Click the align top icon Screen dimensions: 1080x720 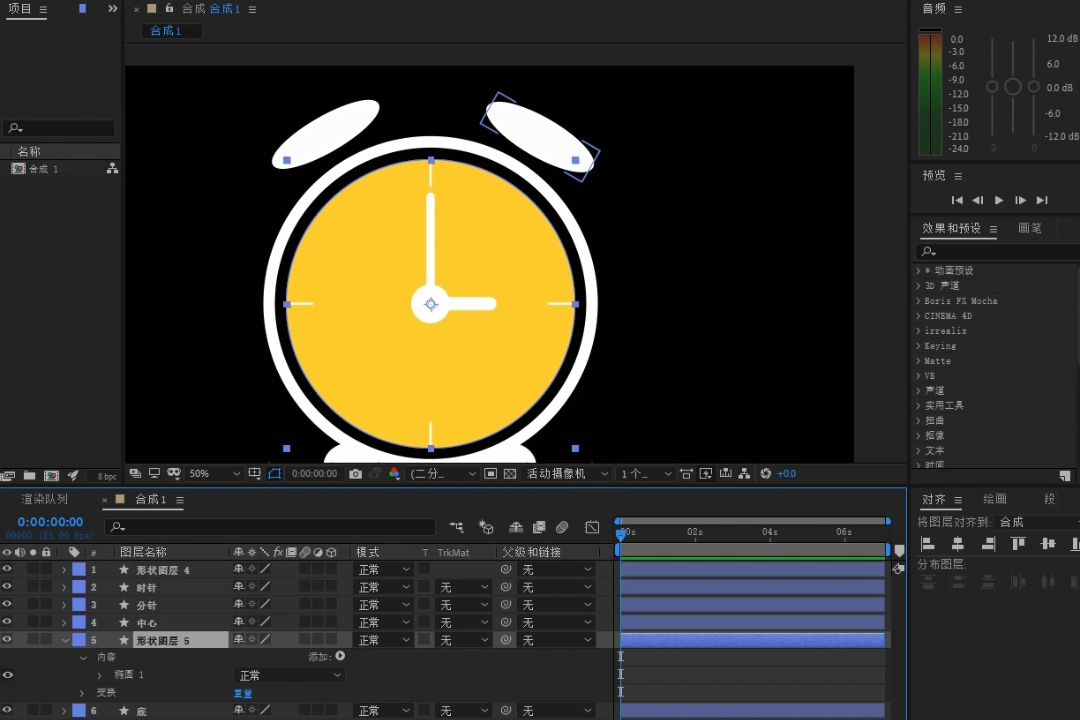[1018, 544]
